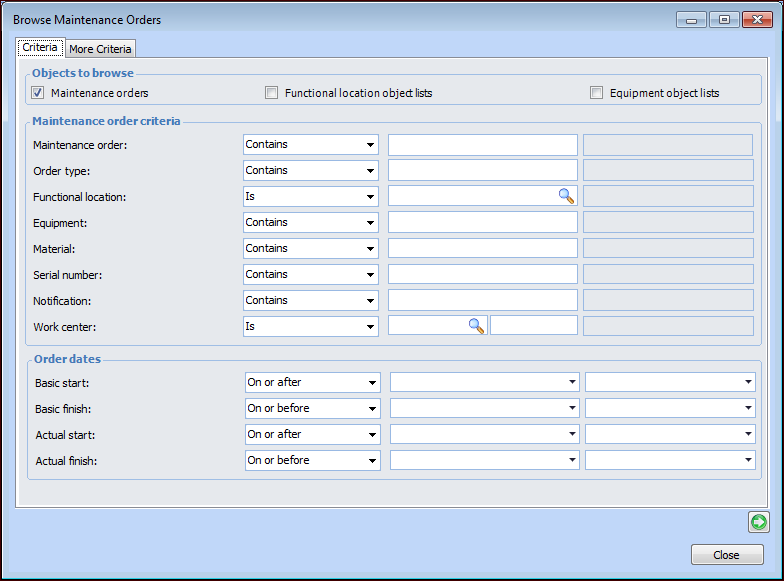Open the Basic finish date picker dropdown
Viewport: 784px width, 581px height.
click(x=484, y=408)
